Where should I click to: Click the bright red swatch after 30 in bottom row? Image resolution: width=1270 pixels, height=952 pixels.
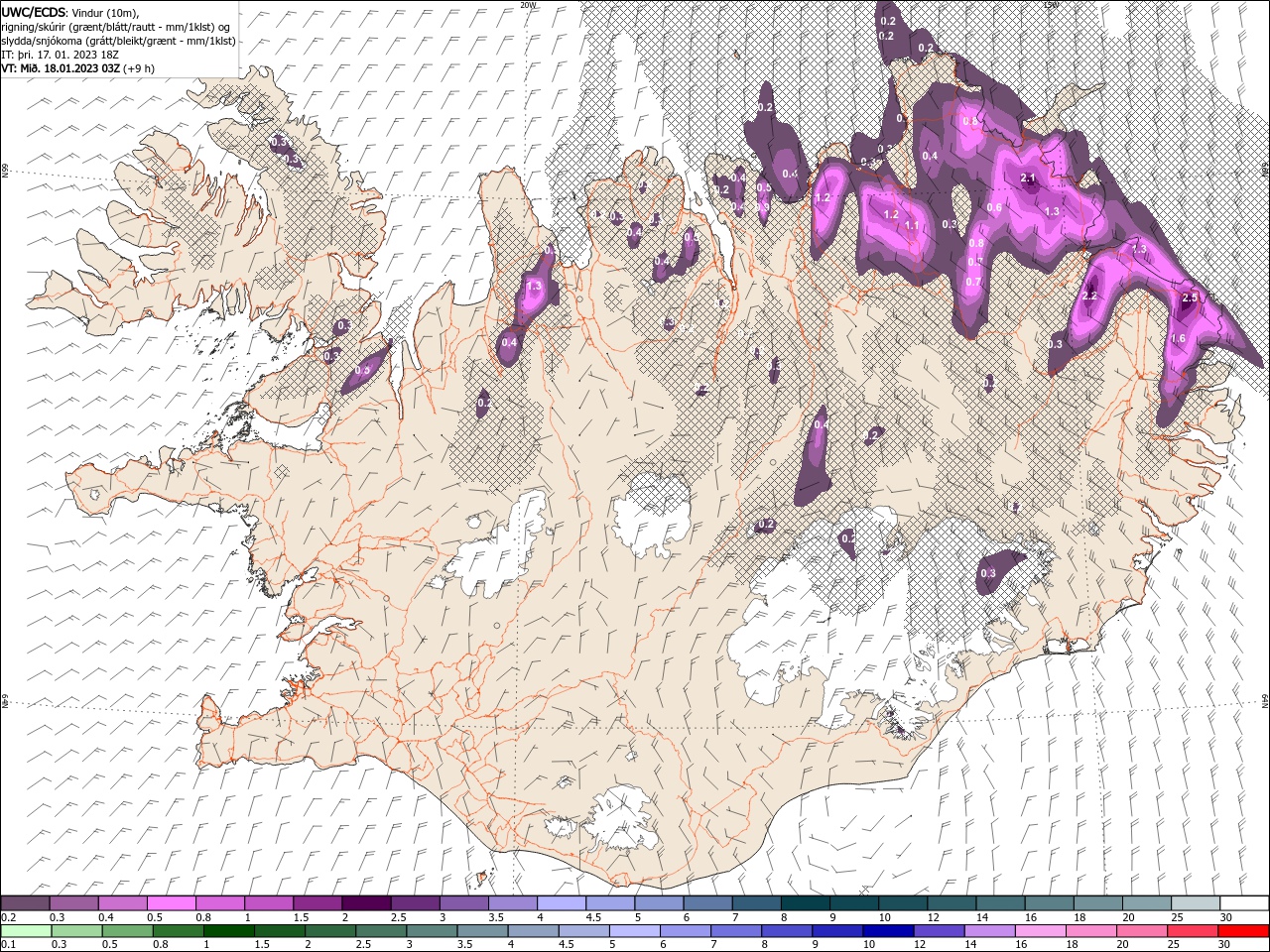pos(1241,931)
